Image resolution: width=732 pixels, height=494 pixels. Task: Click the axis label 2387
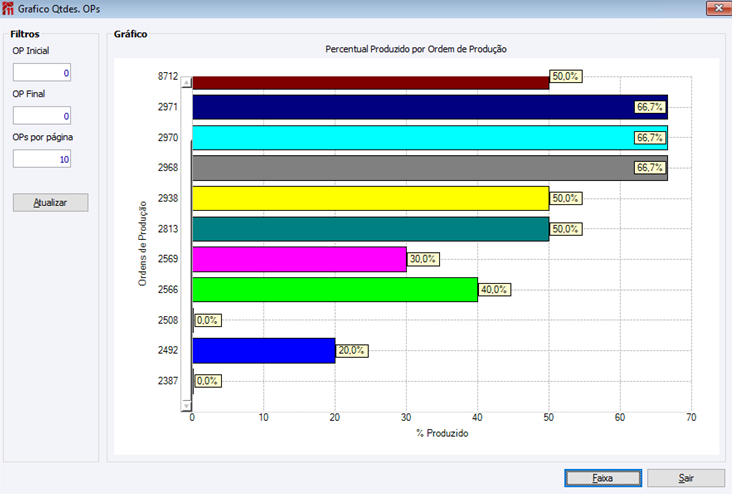pos(168,381)
